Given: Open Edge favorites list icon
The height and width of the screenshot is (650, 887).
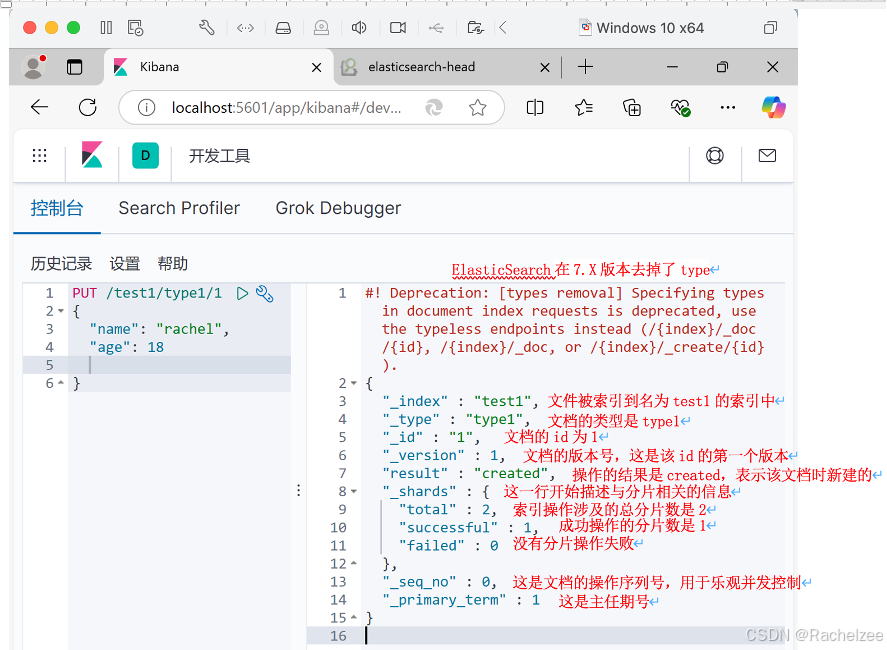Looking at the screenshot, I should tap(584, 107).
